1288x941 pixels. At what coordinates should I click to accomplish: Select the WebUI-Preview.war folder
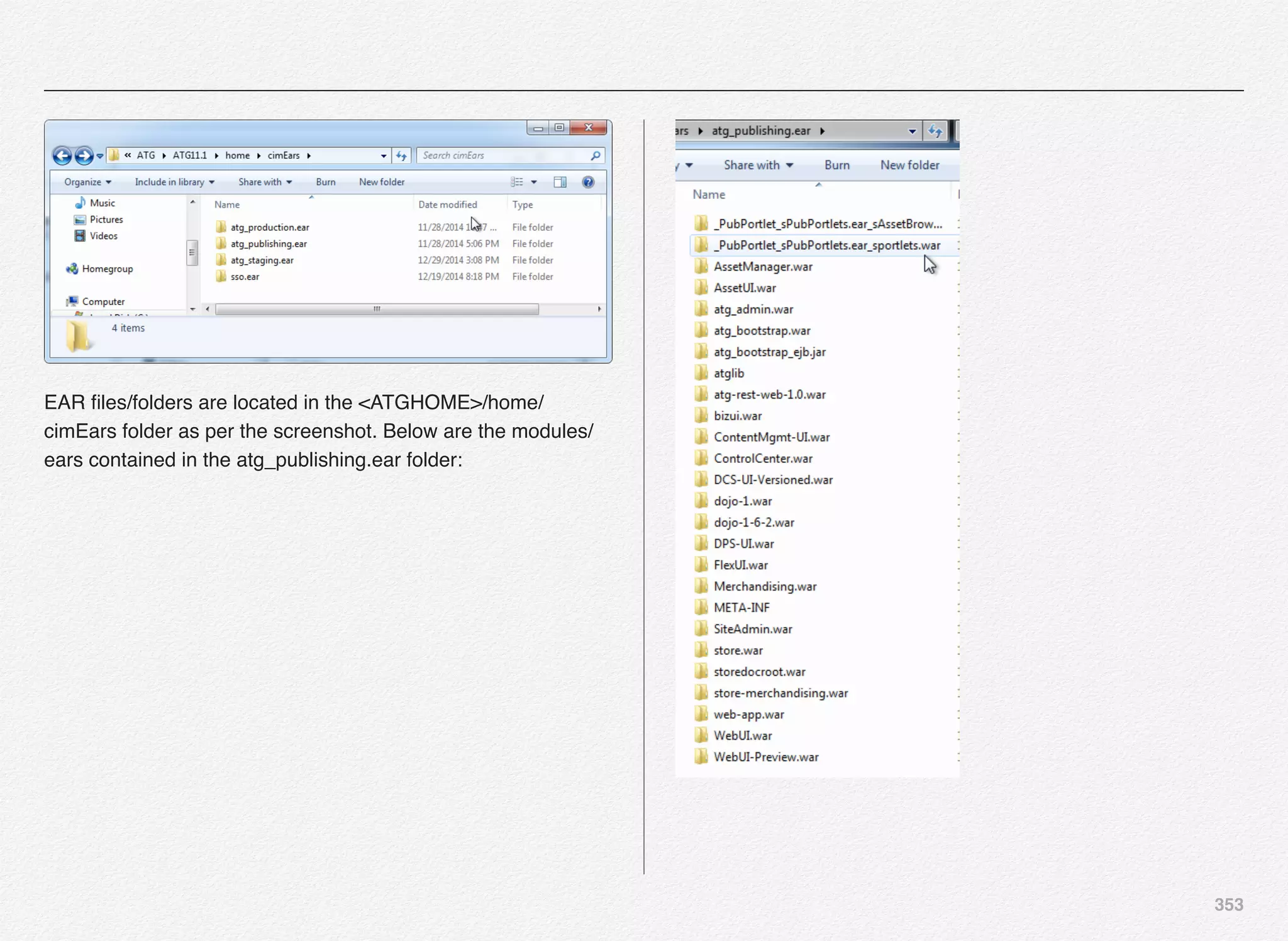coord(757,757)
